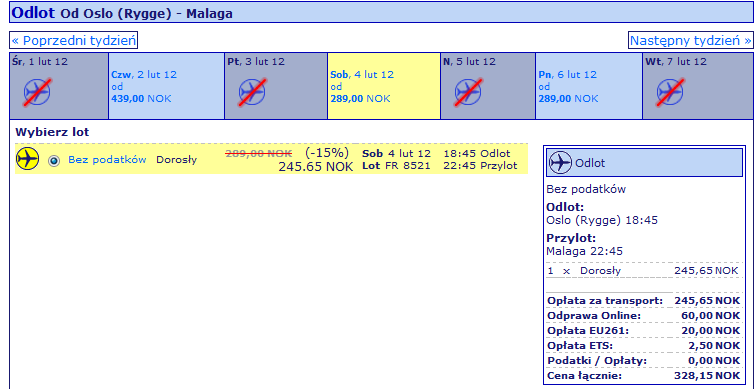Go to Następny tydzień »

(x=690, y=40)
